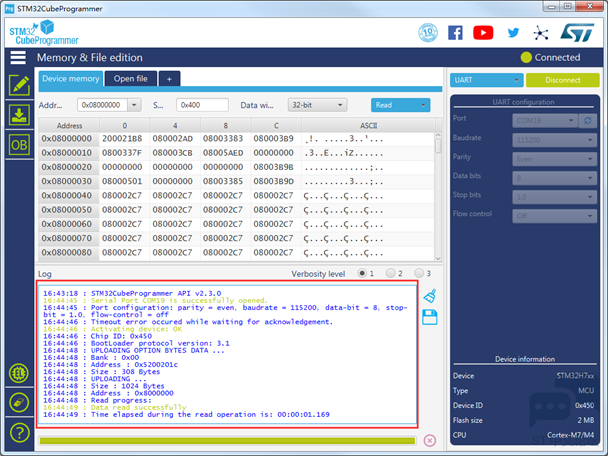Click the address input field 0x08000000
The height and width of the screenshot is (456, 608).
(x=102, y=105)
